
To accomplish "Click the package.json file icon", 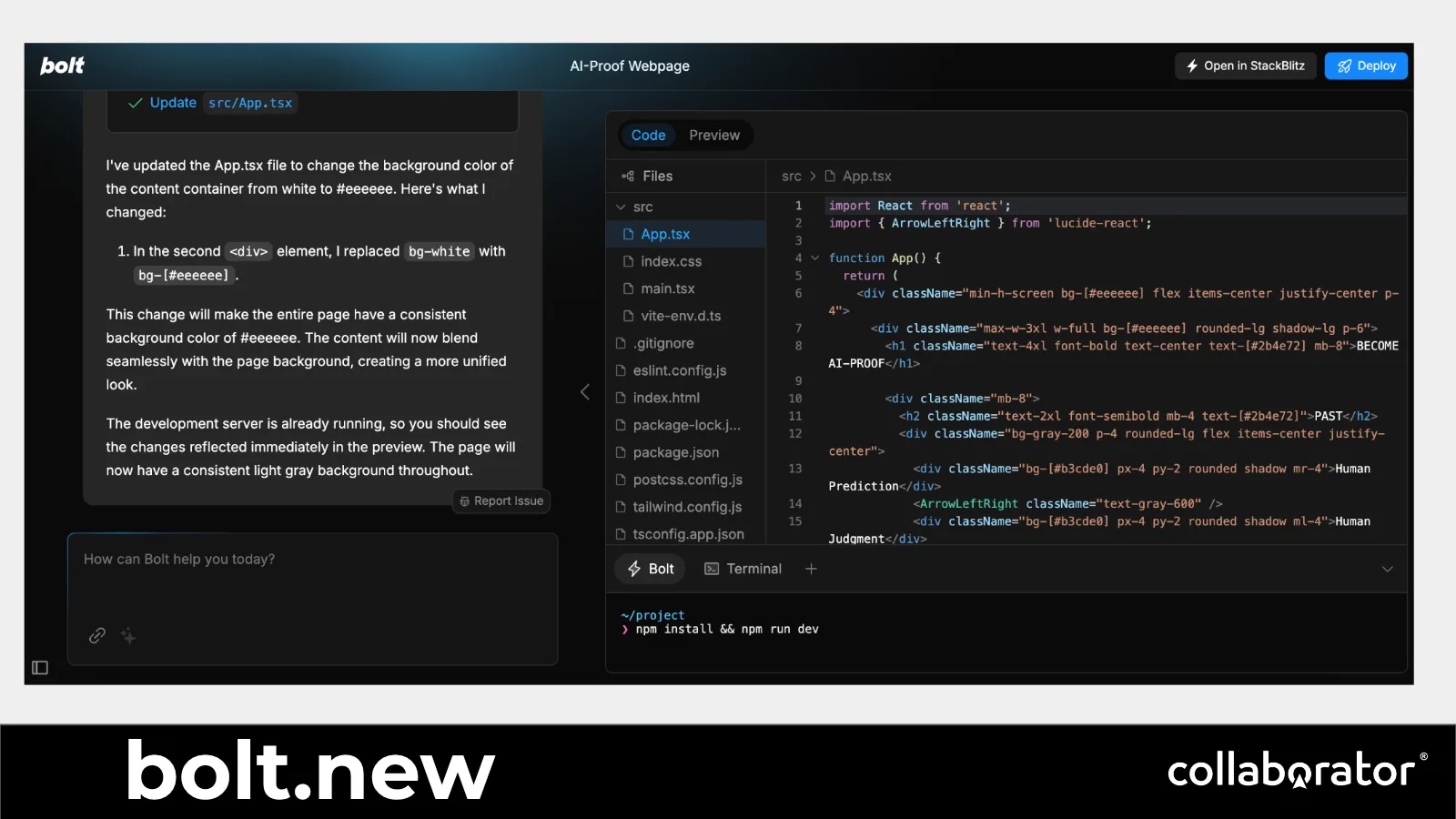I will pyautogui.click(x=621, y=452).
